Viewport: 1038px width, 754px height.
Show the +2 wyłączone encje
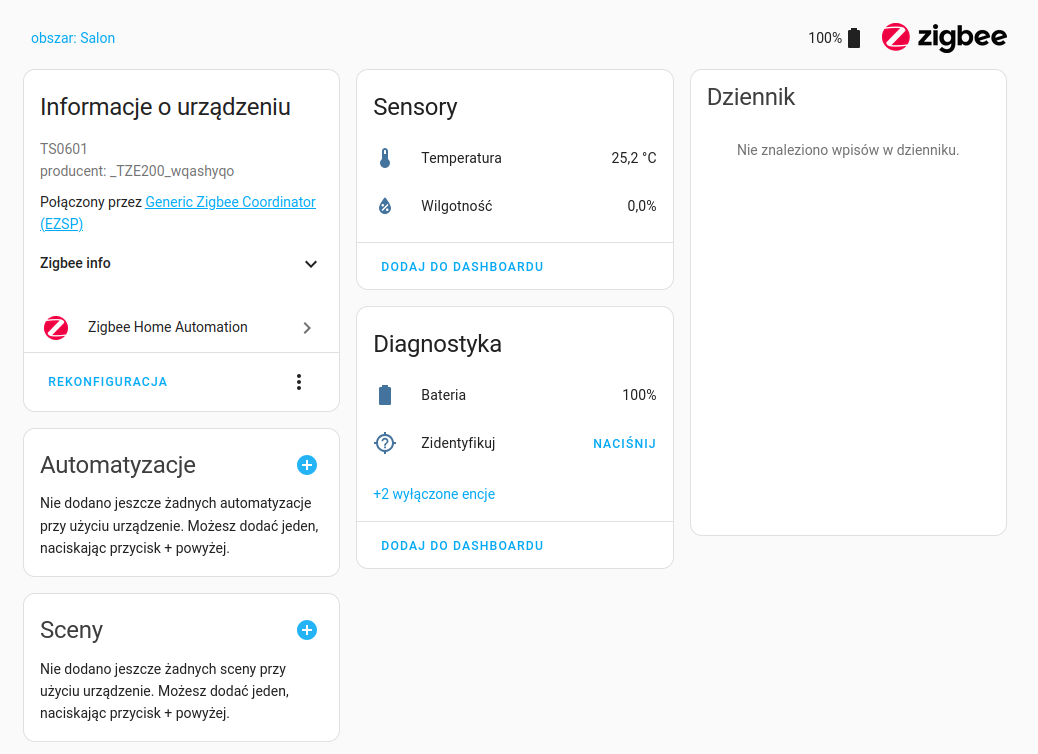[x=434, y=494]
